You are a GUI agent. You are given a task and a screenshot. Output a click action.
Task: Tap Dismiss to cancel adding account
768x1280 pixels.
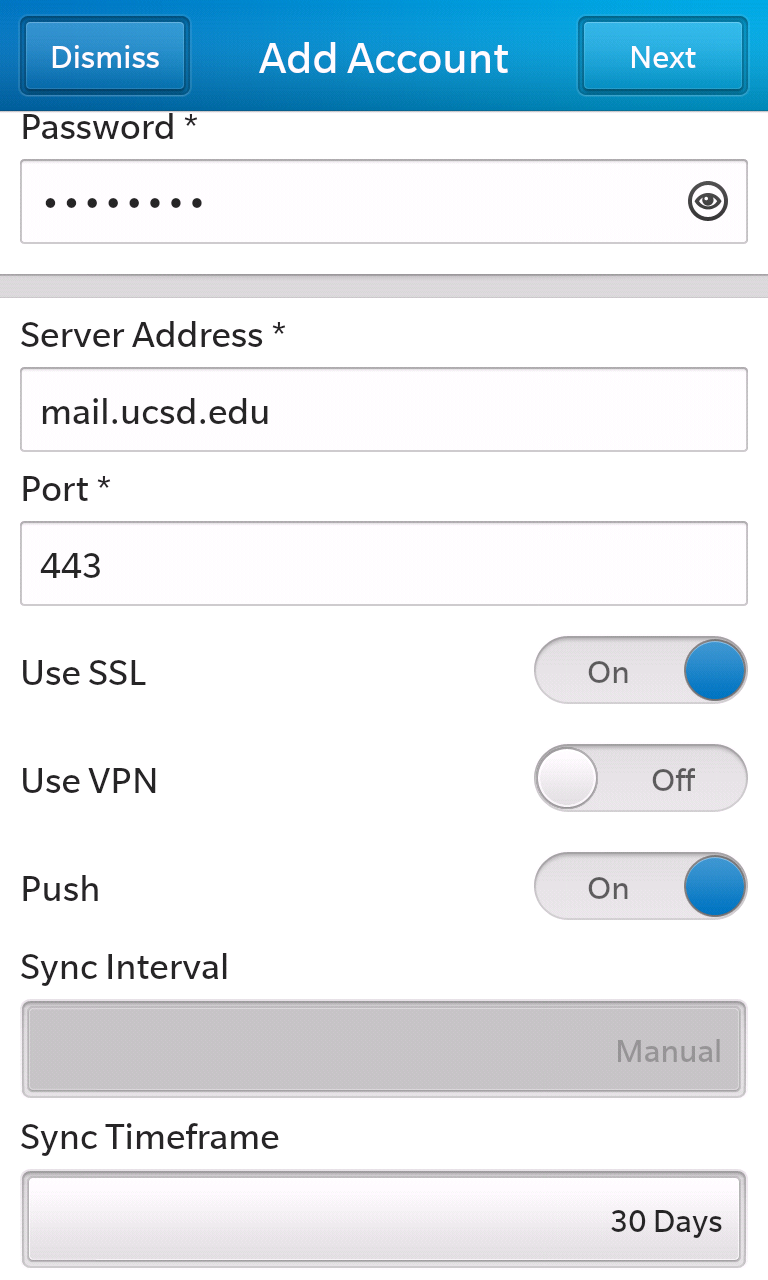(x=105, y=56)
